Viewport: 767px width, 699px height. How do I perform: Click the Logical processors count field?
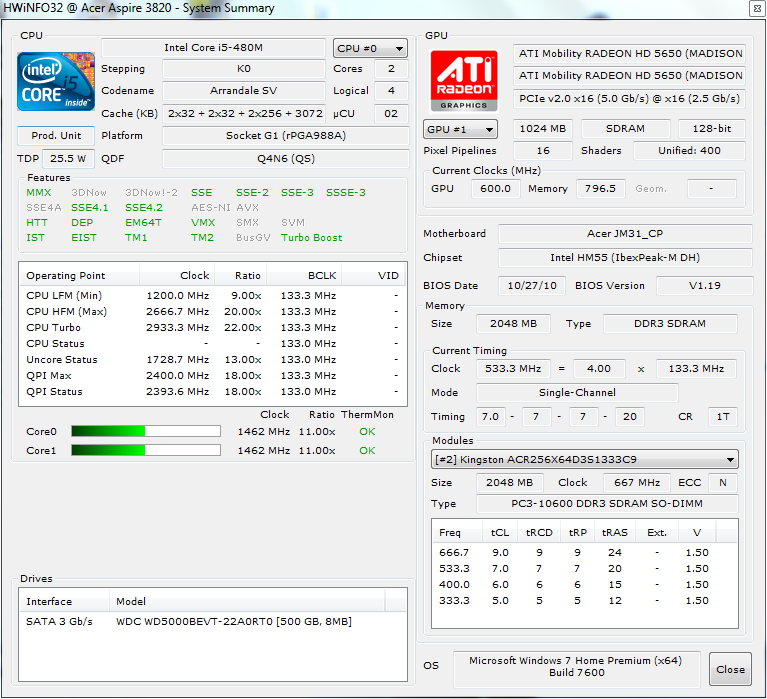point(391,90)
